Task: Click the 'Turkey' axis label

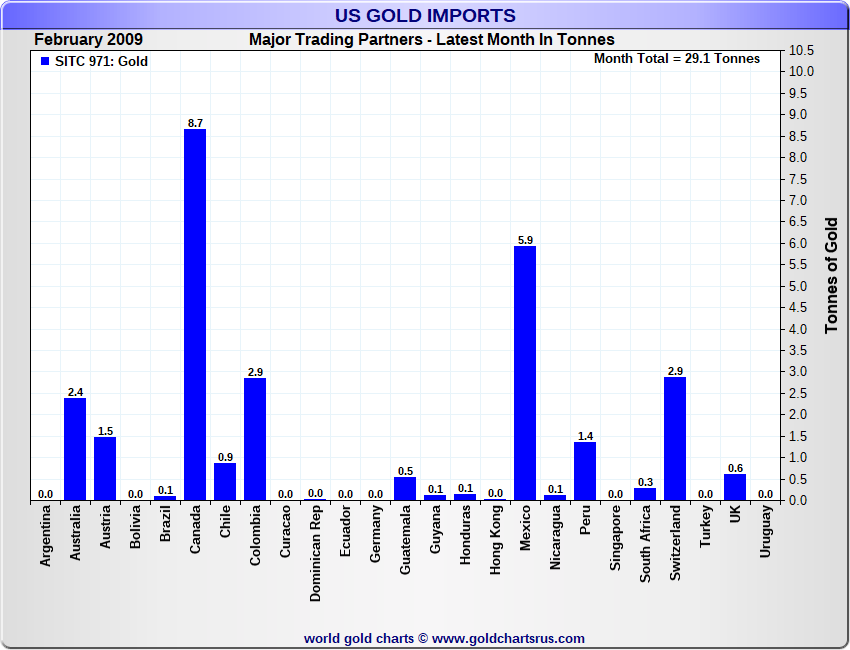Action: point(705,526)
